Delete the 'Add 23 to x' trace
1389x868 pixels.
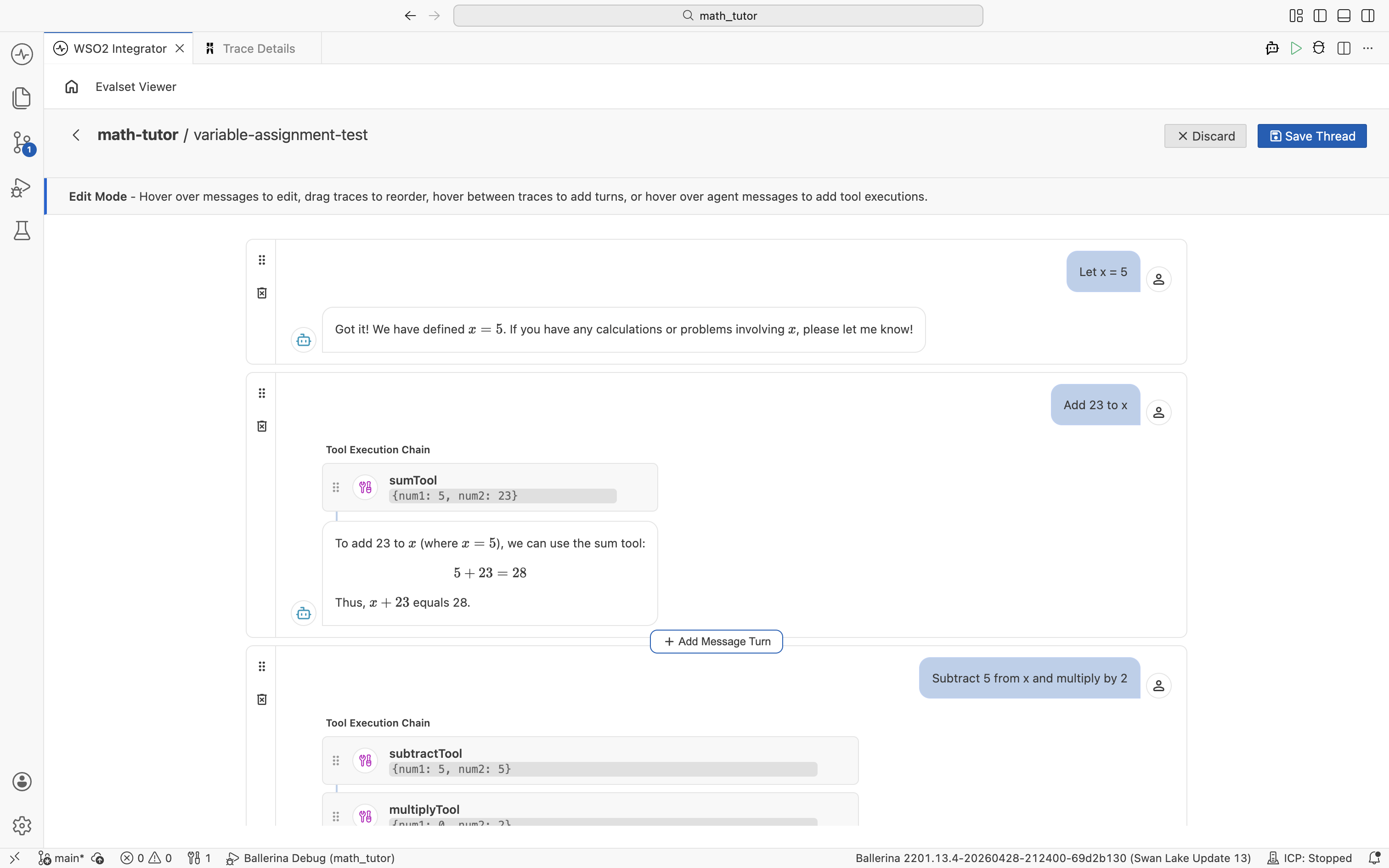[262, 426]
